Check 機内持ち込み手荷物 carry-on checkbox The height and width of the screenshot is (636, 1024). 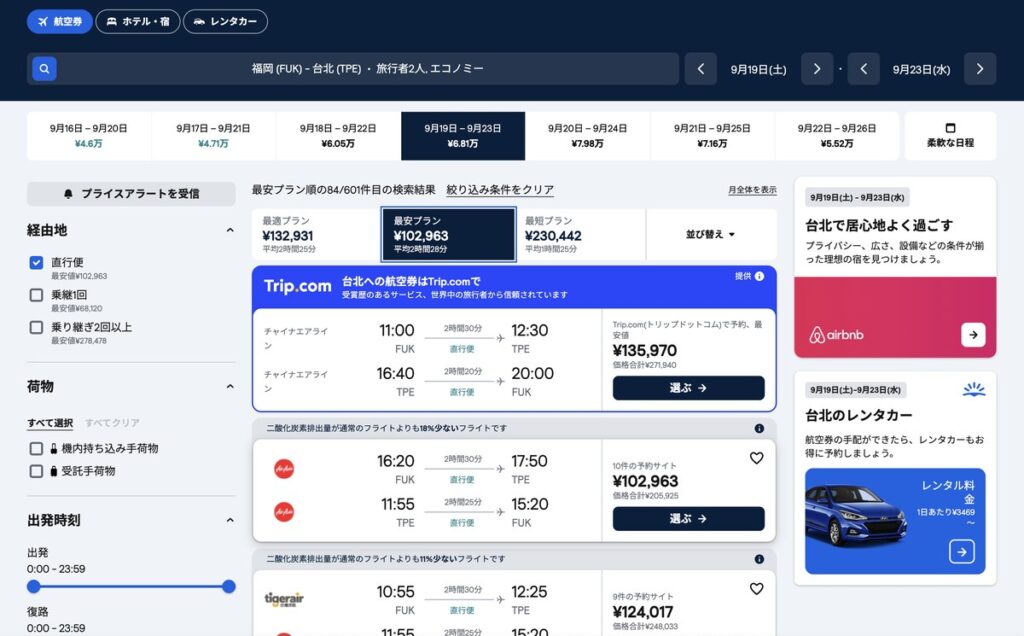[x=36, y=449]
